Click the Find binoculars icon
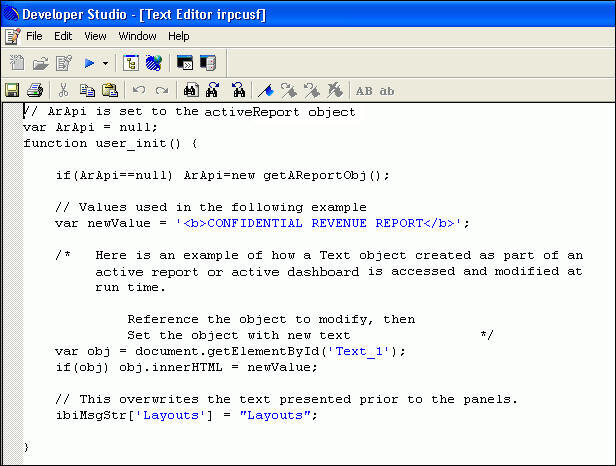 [190, 90]
